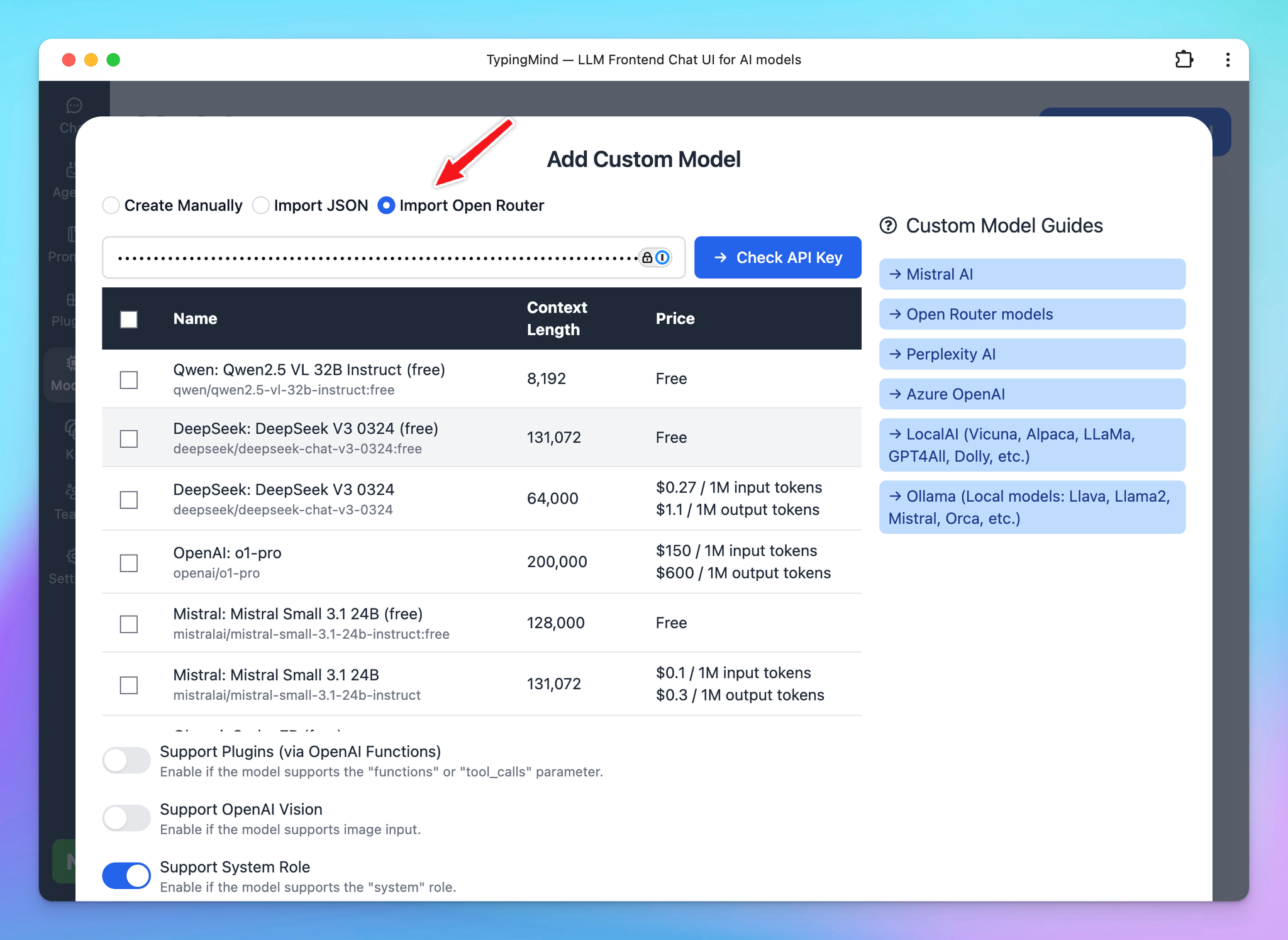The image size is (1288, 940).
Task: Click the help icon beside Custom Model Guides
Action: click(x=888, y=226)
